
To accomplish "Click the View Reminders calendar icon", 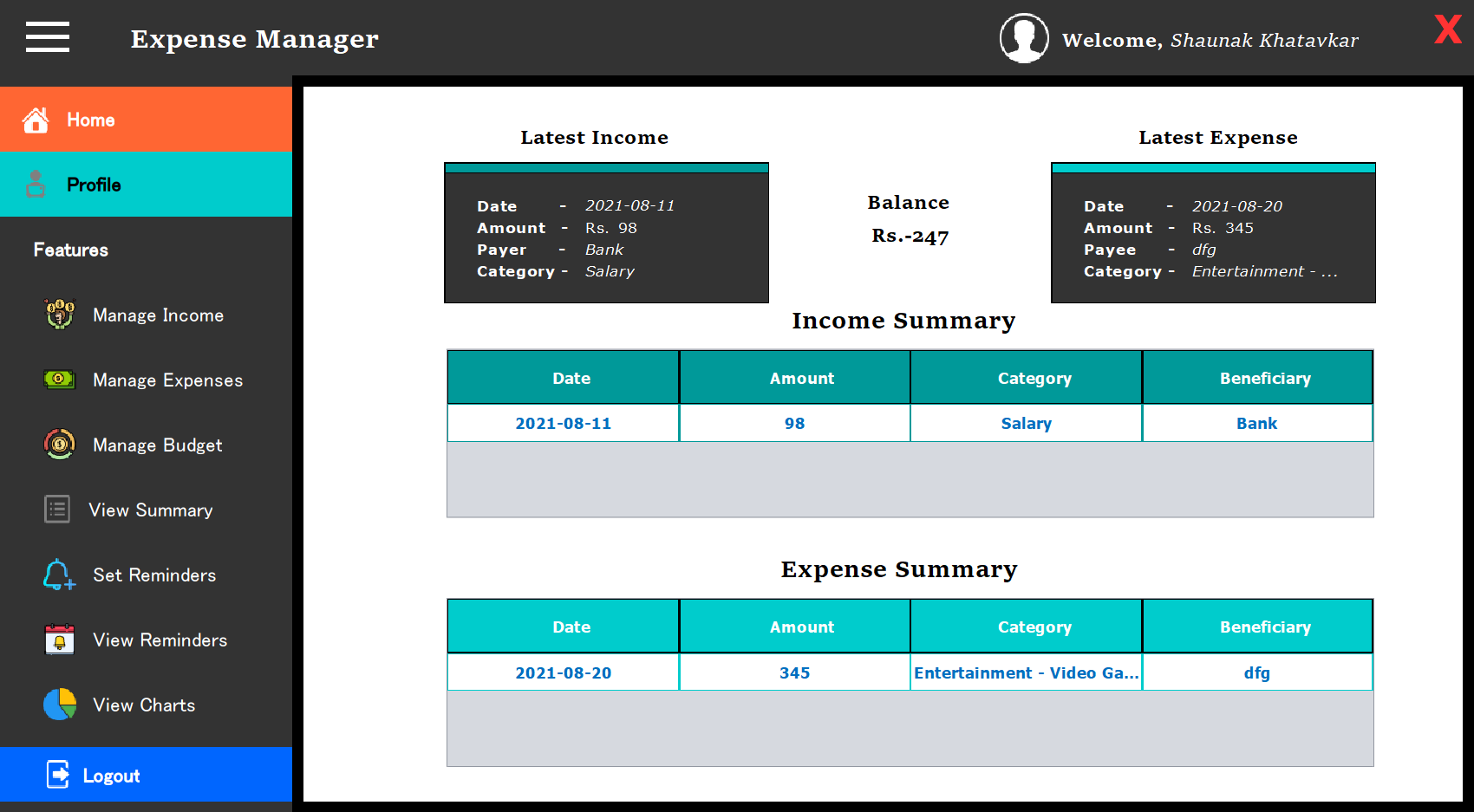I will tap(58, 640).
